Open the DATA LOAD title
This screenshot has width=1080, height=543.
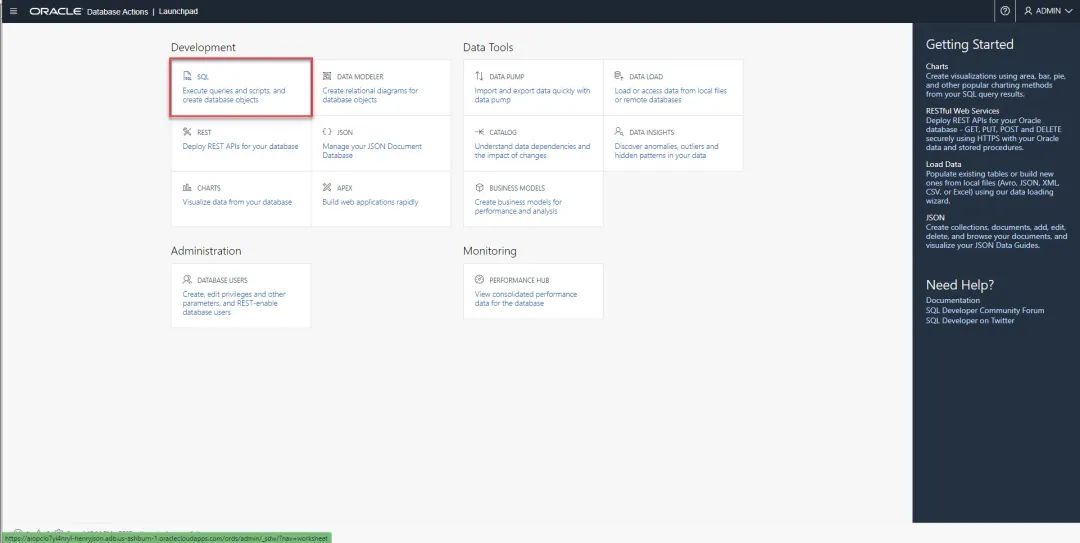click(x=646, y=77)
